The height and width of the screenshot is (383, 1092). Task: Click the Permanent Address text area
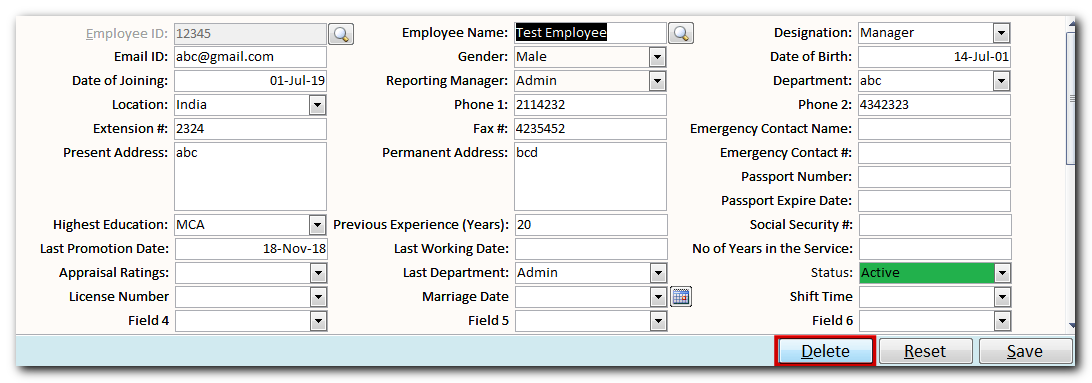tap(591, 177)
